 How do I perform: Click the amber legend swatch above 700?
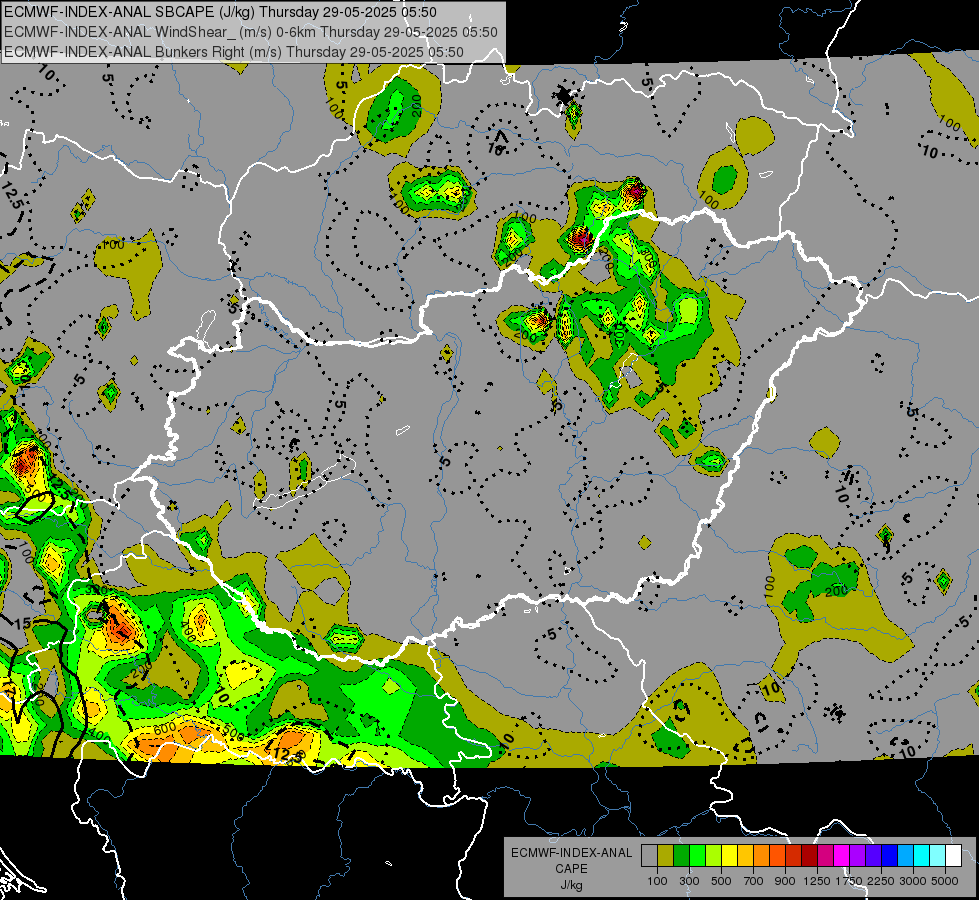[x=745, y=856]
